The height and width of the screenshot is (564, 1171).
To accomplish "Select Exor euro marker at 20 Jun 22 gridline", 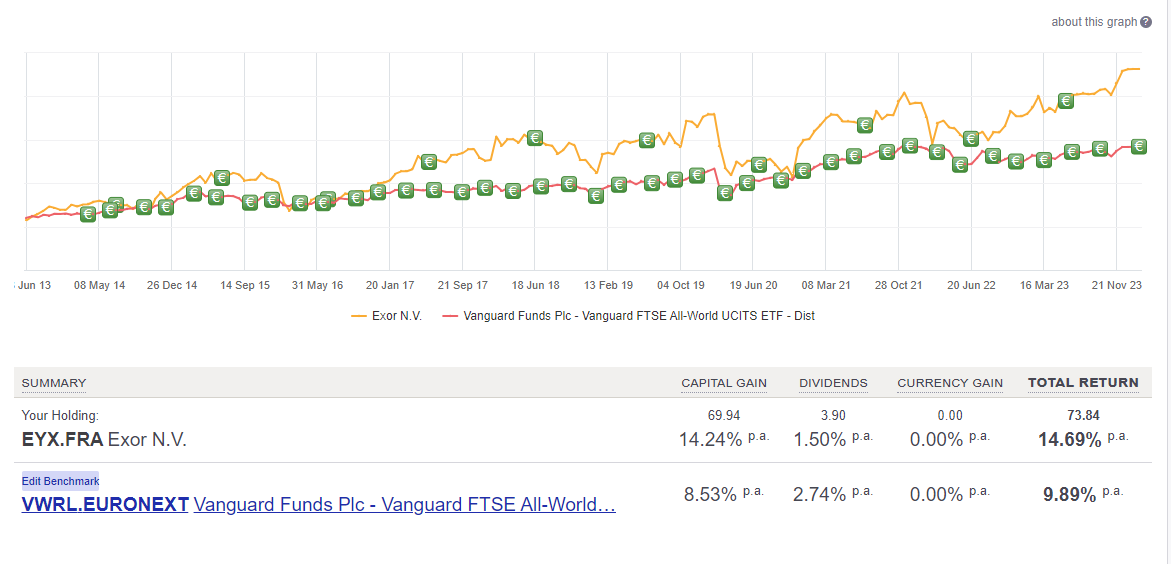I will (x=971, y=138).
